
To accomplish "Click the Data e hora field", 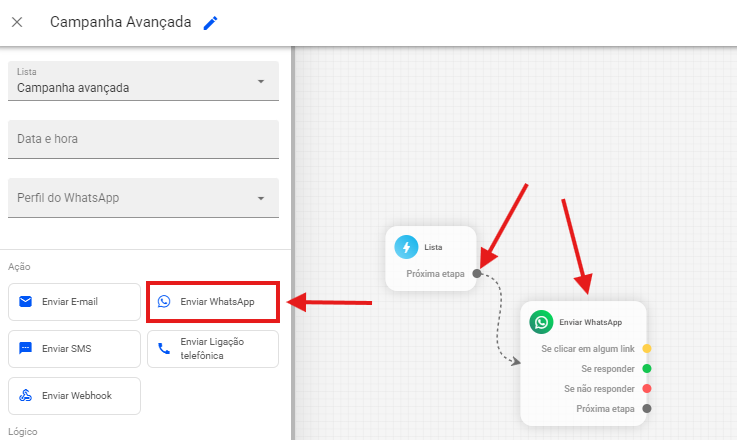I will point(142,139).
